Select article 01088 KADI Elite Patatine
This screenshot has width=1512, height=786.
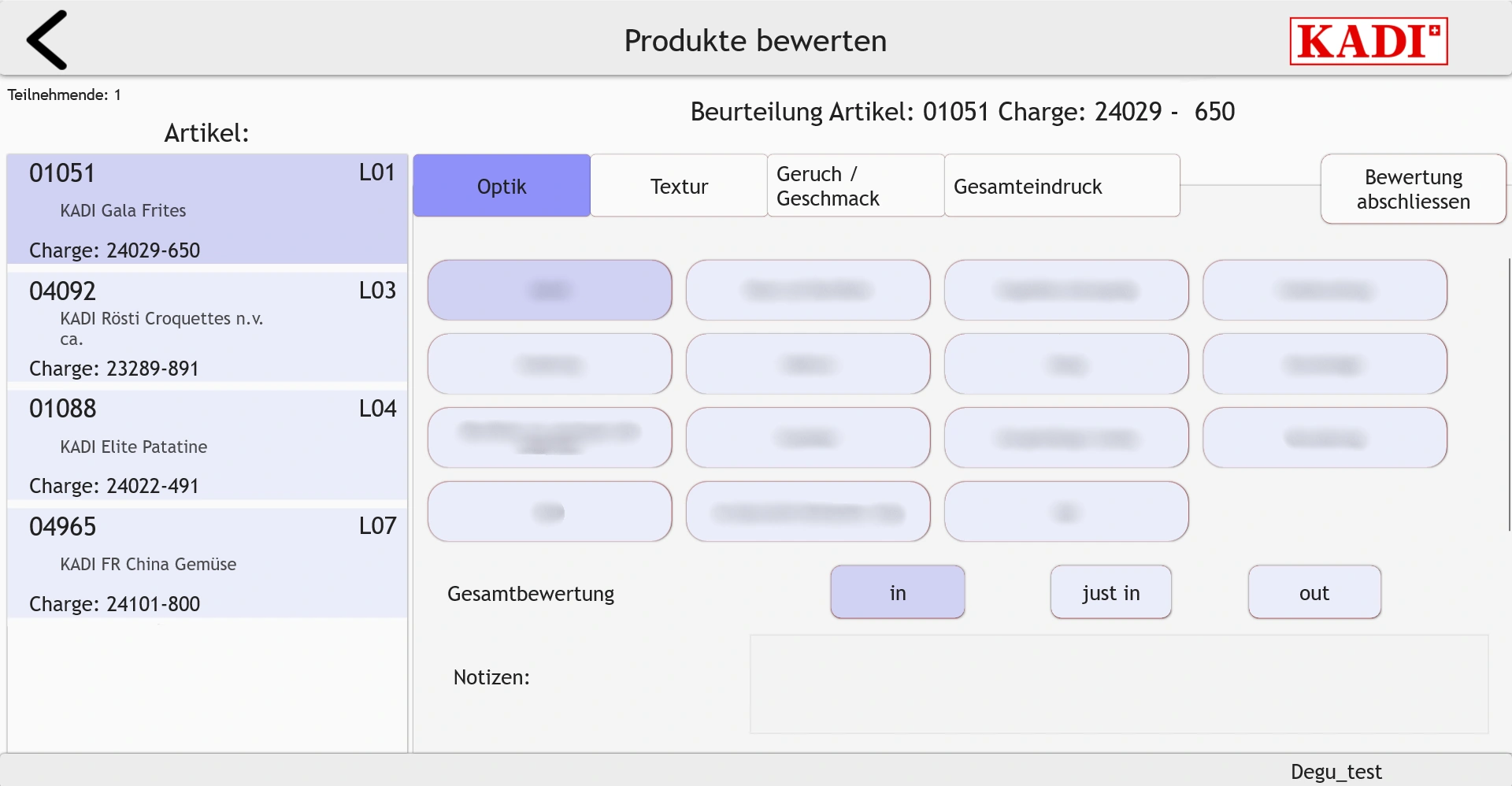point(207,445)
